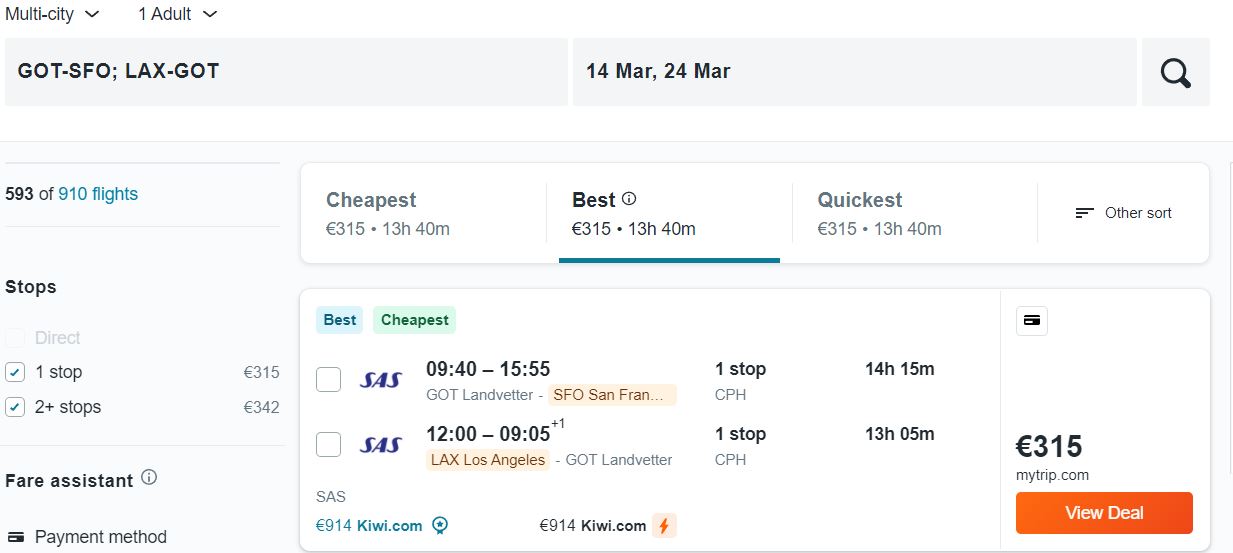Tick the checkbox for 12:00 SAS flight

tap(328, 445)
